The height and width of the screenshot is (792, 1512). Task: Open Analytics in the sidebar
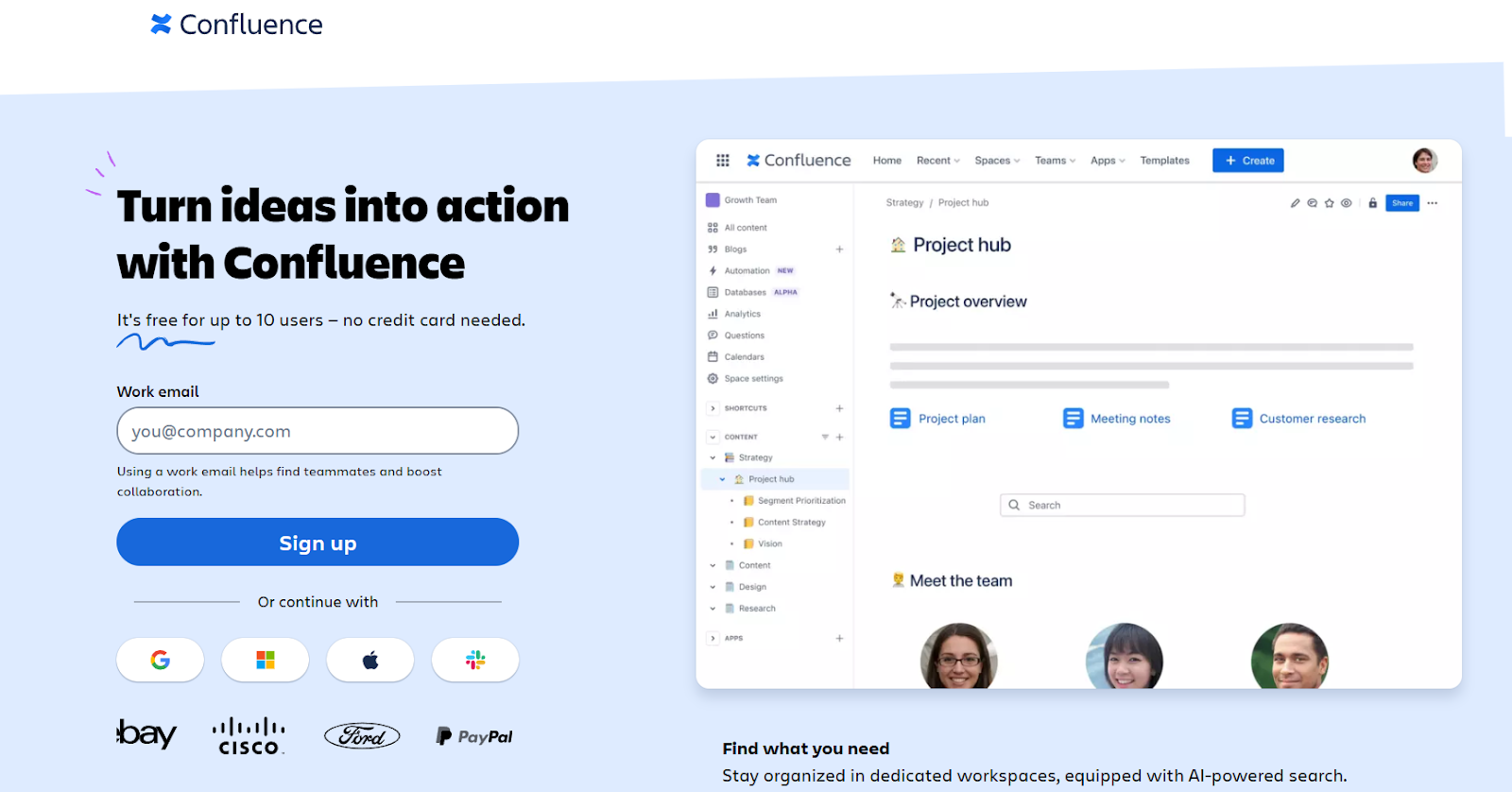[x=734, y=314]
